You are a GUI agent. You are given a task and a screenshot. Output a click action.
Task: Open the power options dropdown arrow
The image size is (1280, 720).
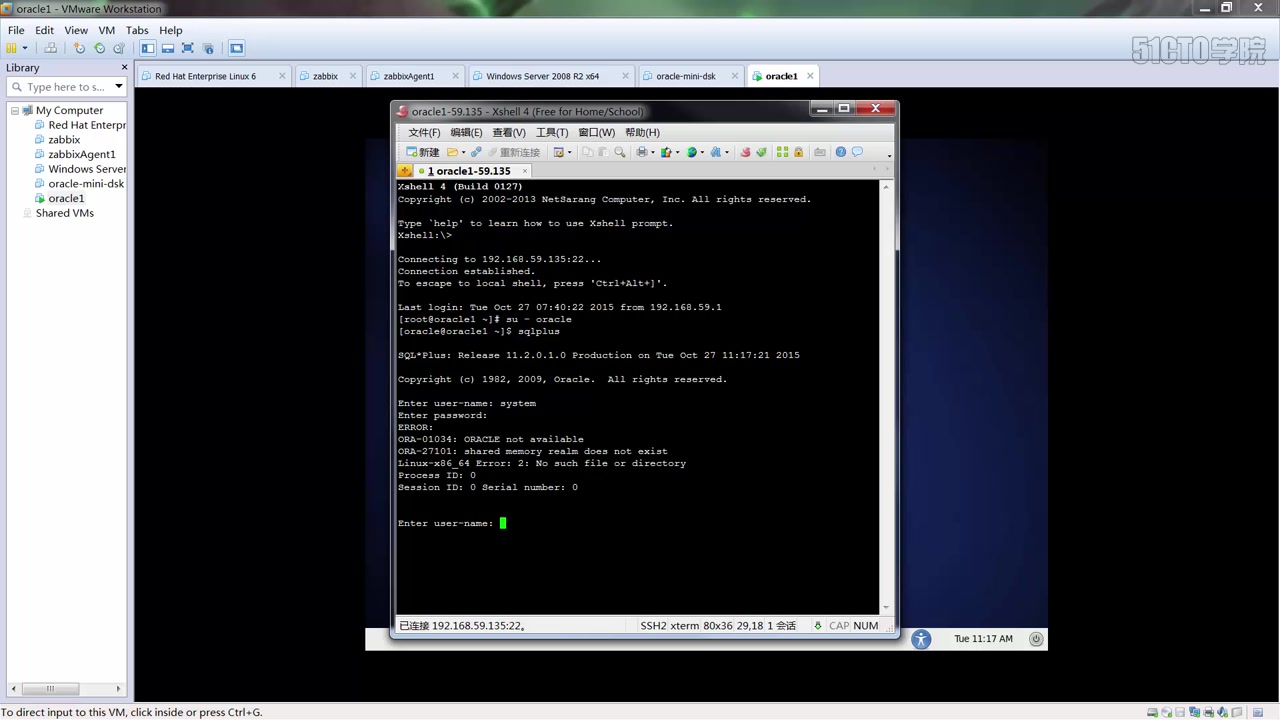click(x=25, y=48)
